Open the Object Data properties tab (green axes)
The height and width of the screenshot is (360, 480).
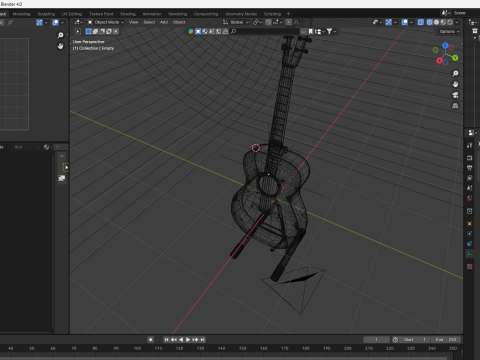coord(470,254)
